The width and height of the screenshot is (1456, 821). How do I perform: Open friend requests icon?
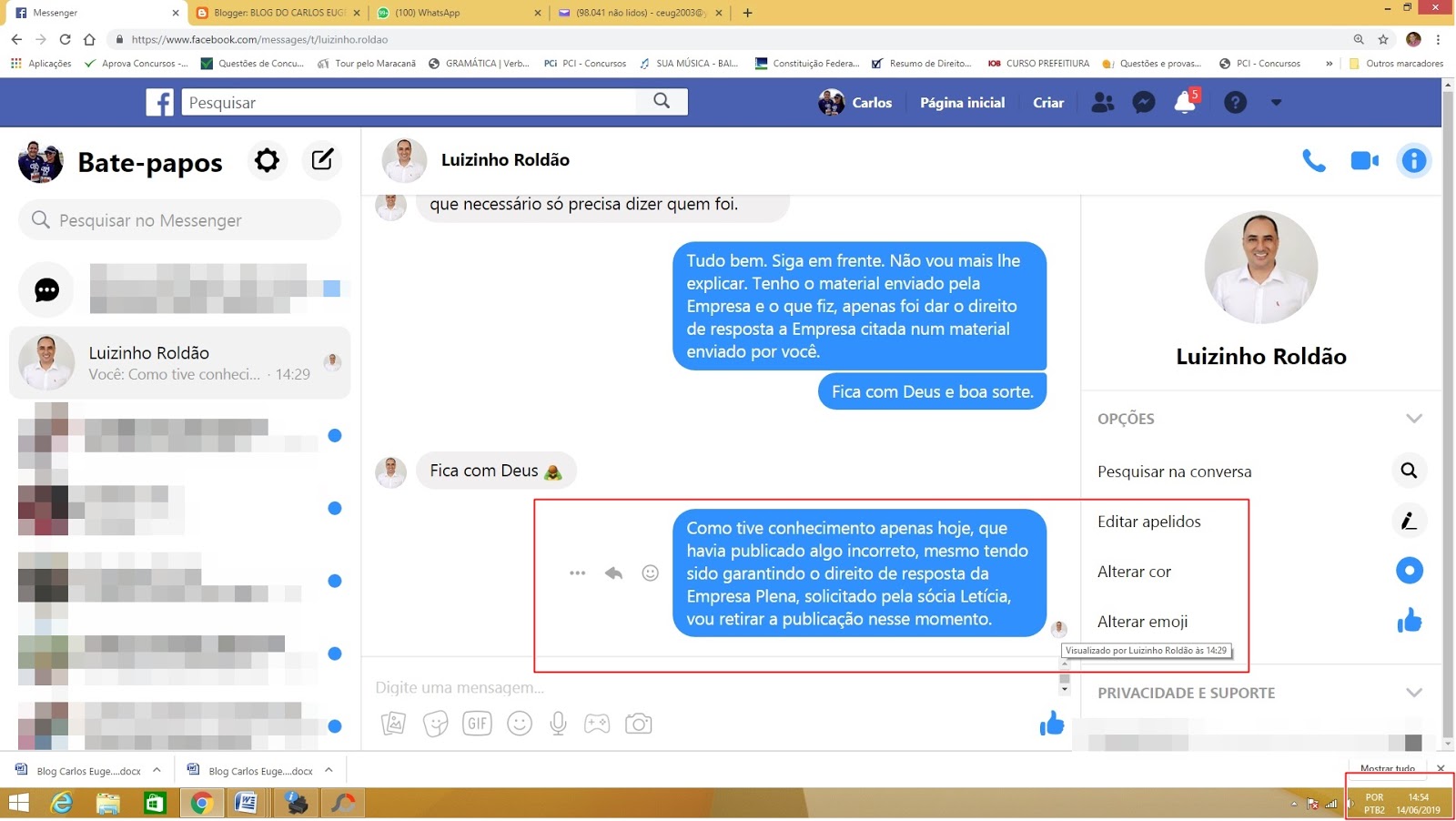[1102, 103]
